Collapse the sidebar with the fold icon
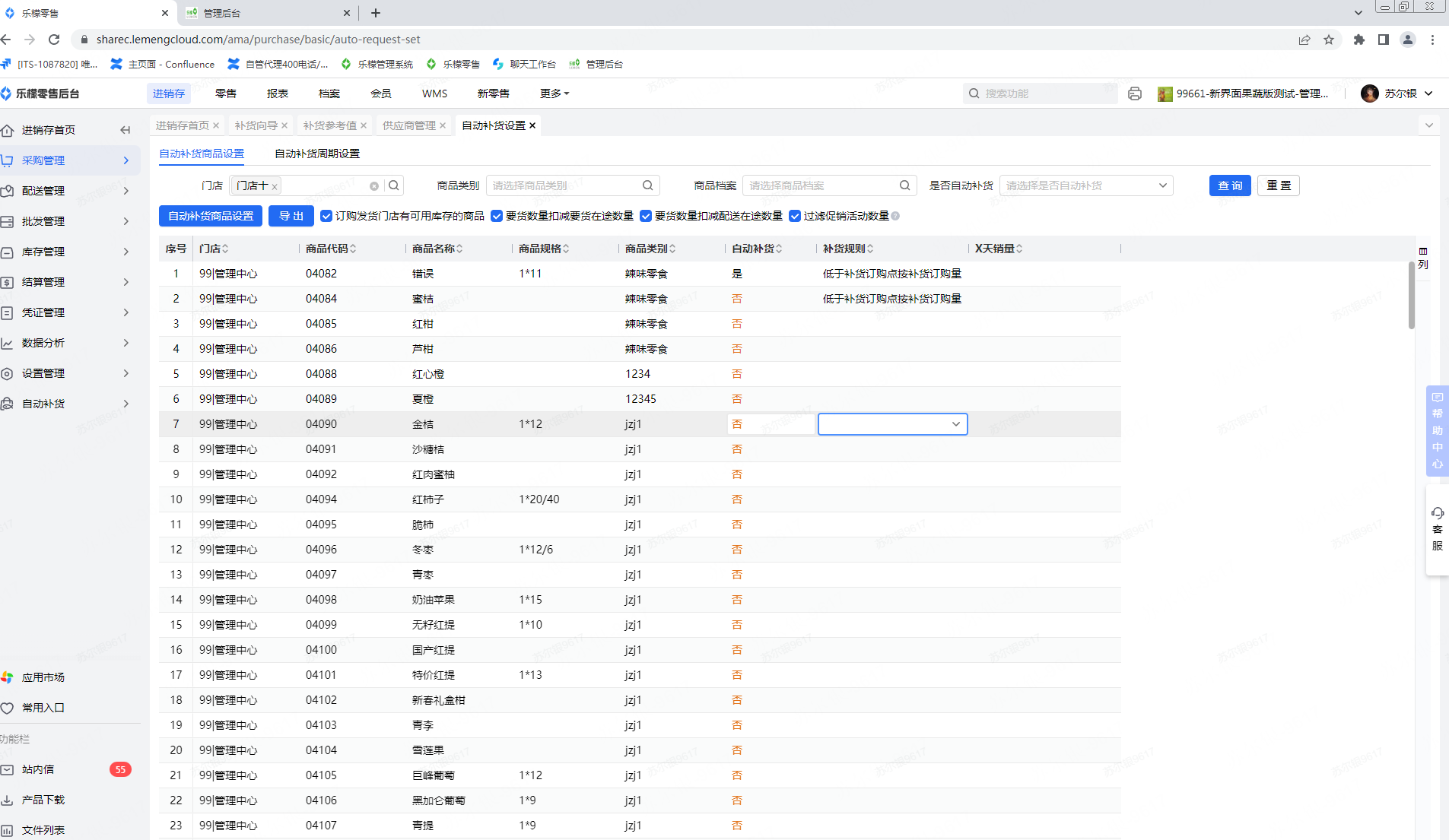1449x840 pixels. tap(126, 130)
